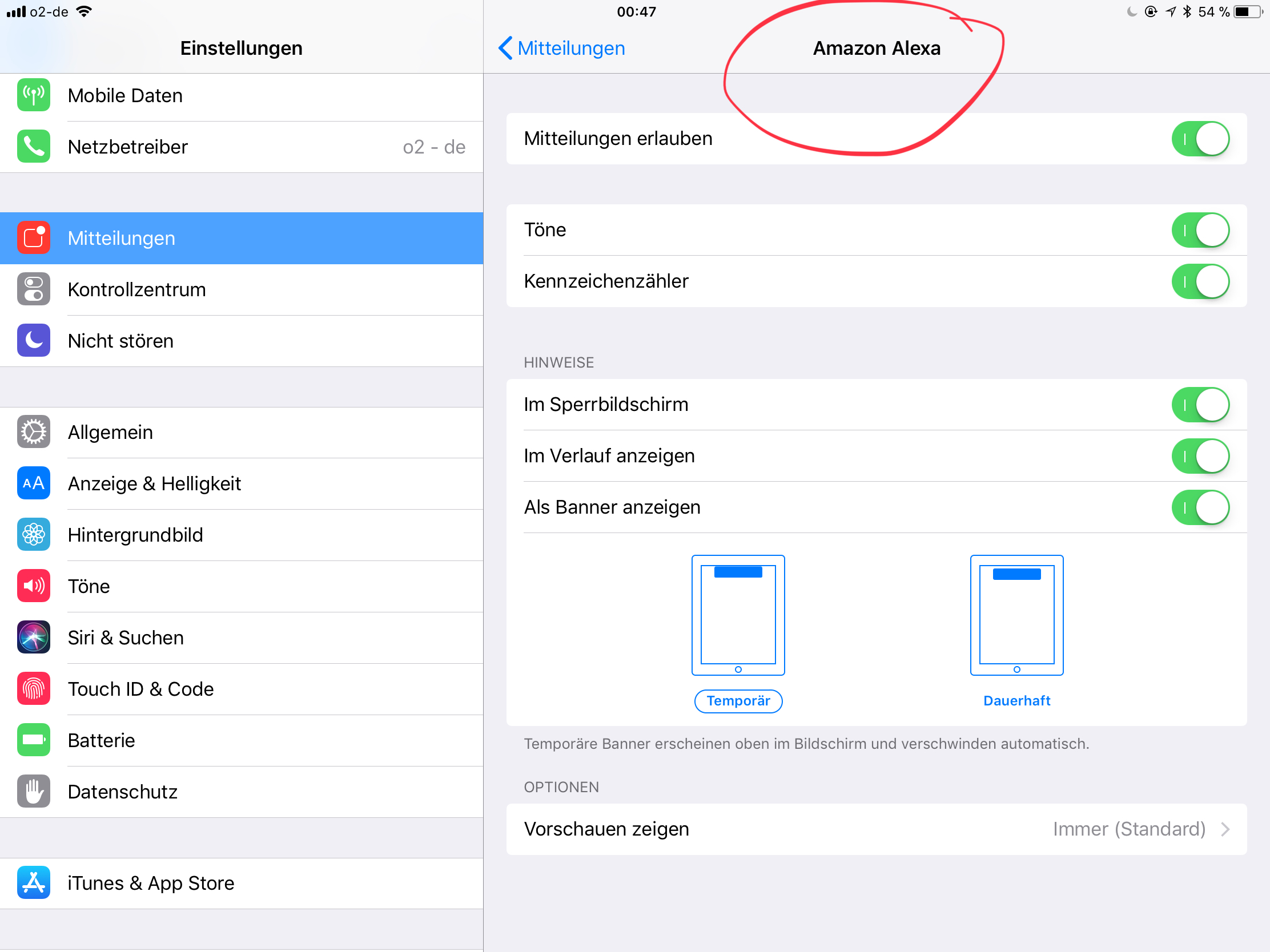Tap the Touch ID fingerprint icon
Screen dimensions: 1270x952
click(33, 689)
